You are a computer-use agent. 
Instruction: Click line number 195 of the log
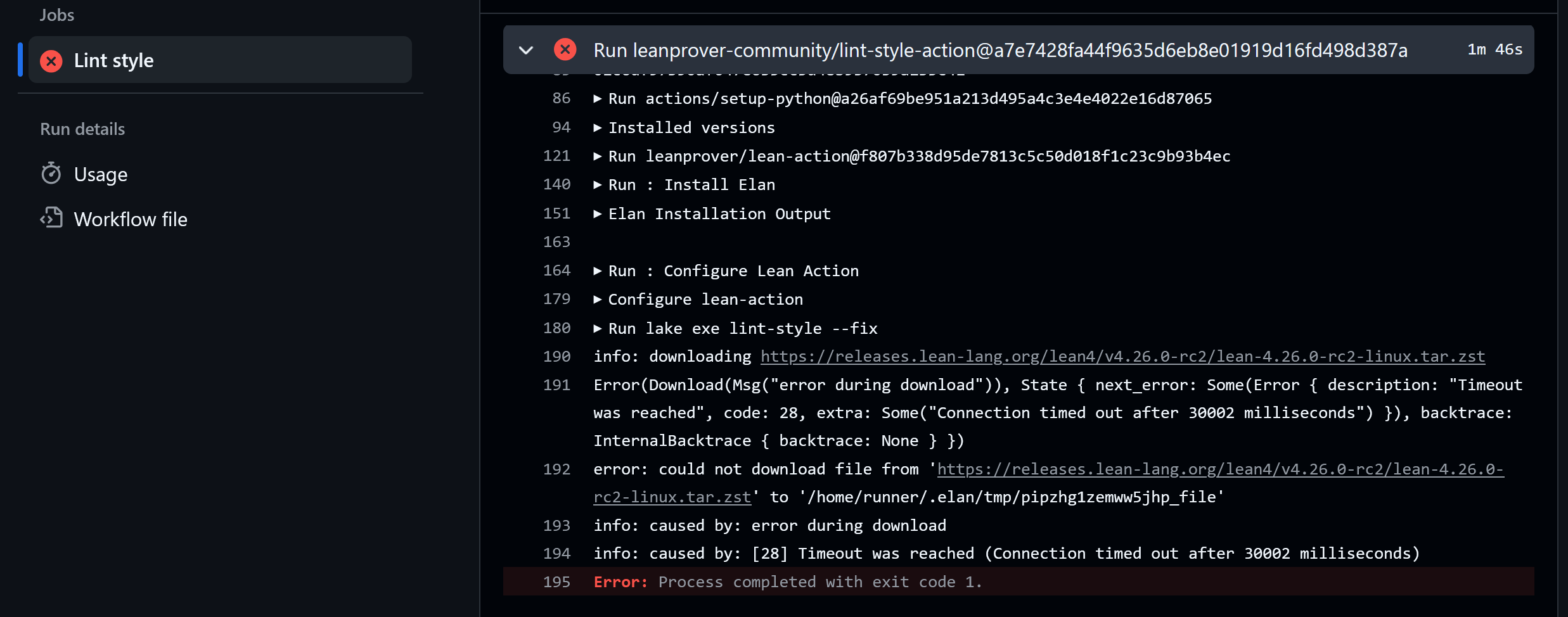(x=556, y=582)
